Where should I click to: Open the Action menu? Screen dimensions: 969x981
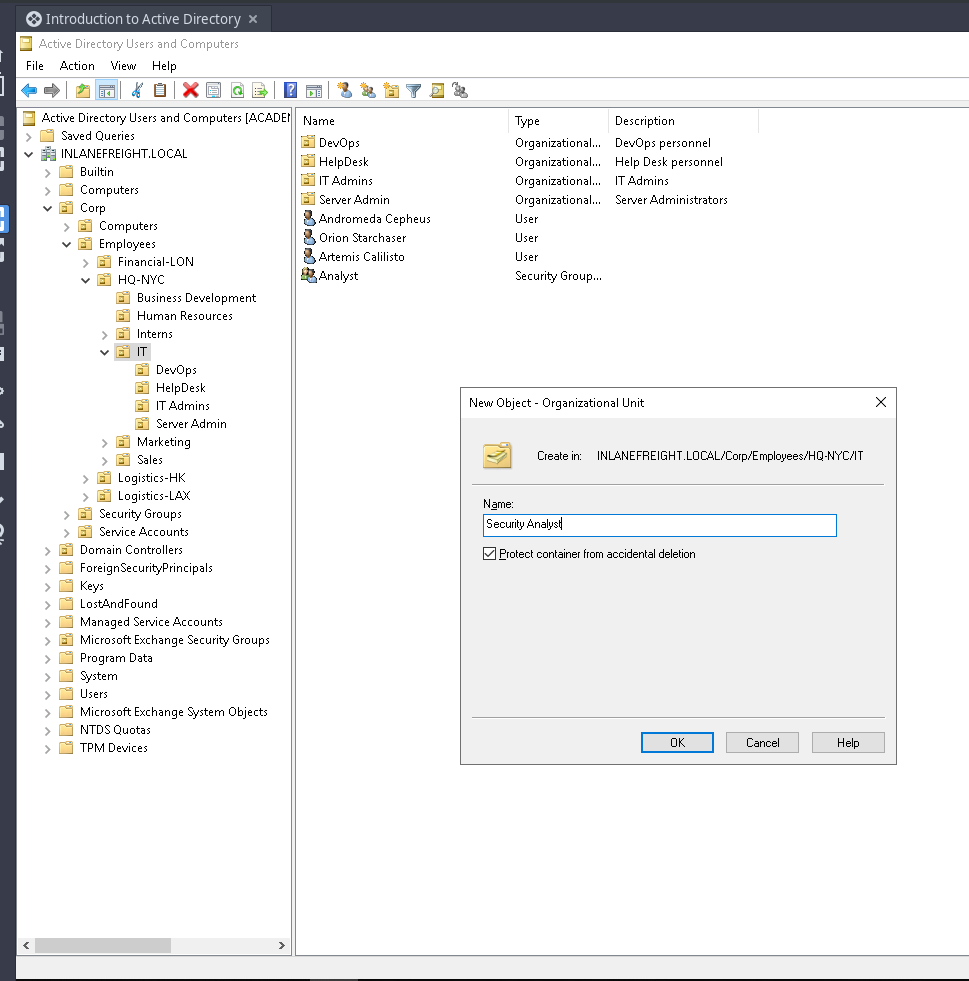(x=77, y=66)
